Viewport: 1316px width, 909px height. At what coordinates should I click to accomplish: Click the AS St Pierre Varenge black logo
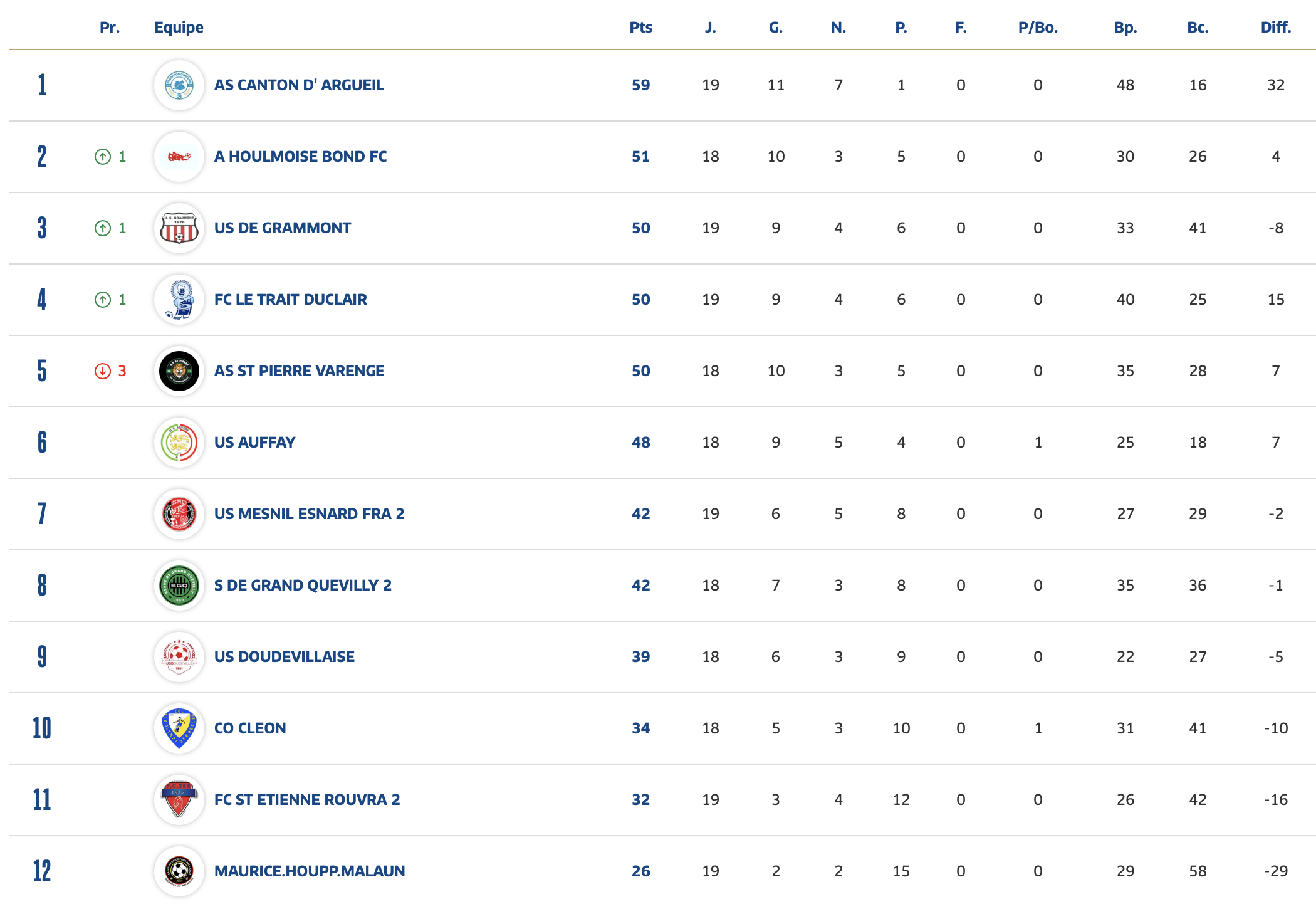(x=179, y=371)
